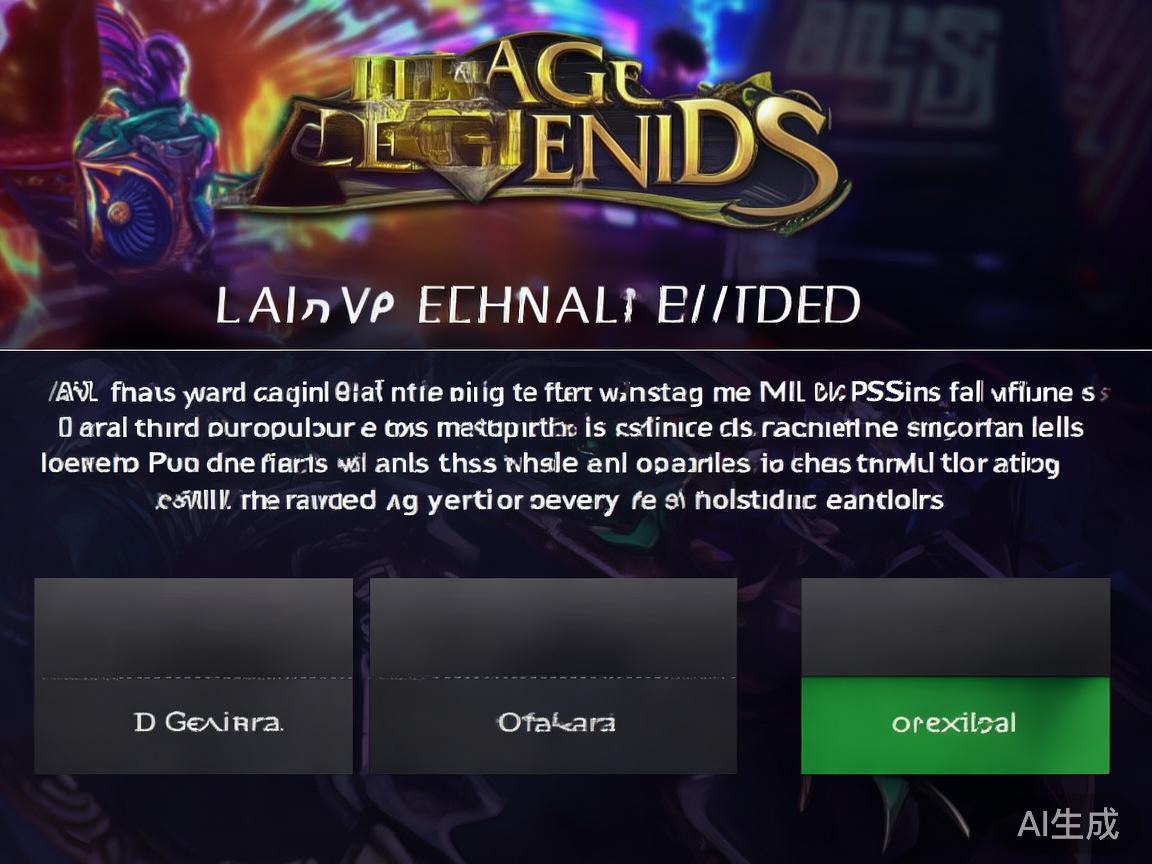The width and height of the screenshot is (1152, 864).
Task: Click the "LAInVP ECHNALI E//TDED" heading
Action: [x=539, y=305]
